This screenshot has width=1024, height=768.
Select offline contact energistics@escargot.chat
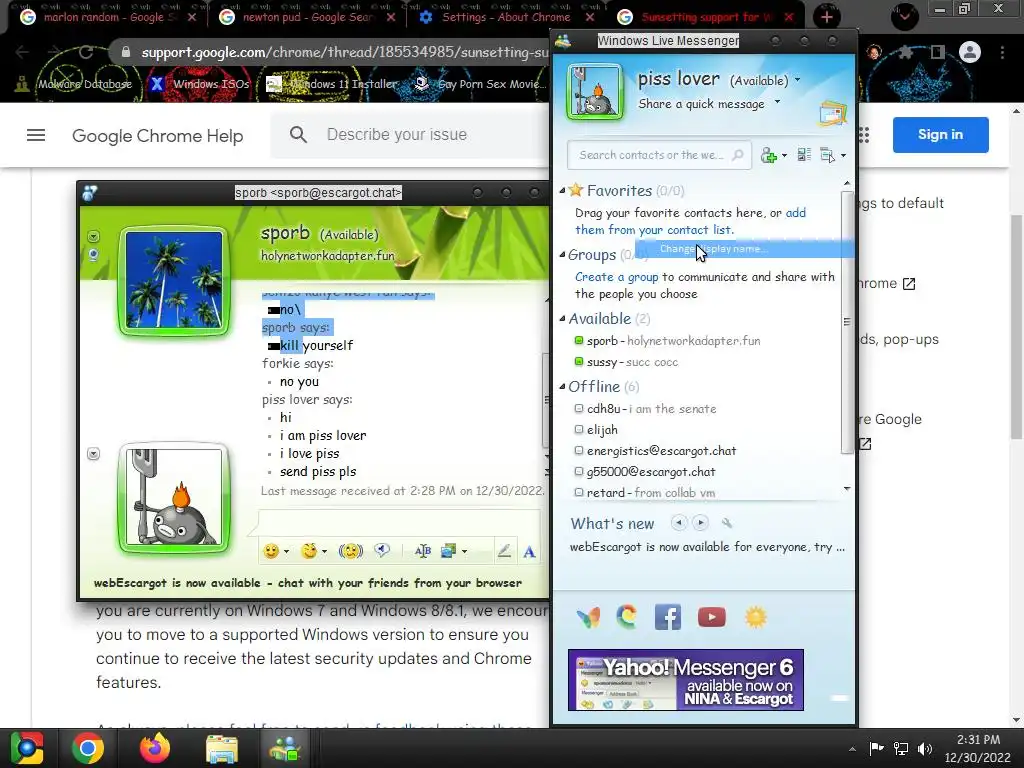click(654, 451)
